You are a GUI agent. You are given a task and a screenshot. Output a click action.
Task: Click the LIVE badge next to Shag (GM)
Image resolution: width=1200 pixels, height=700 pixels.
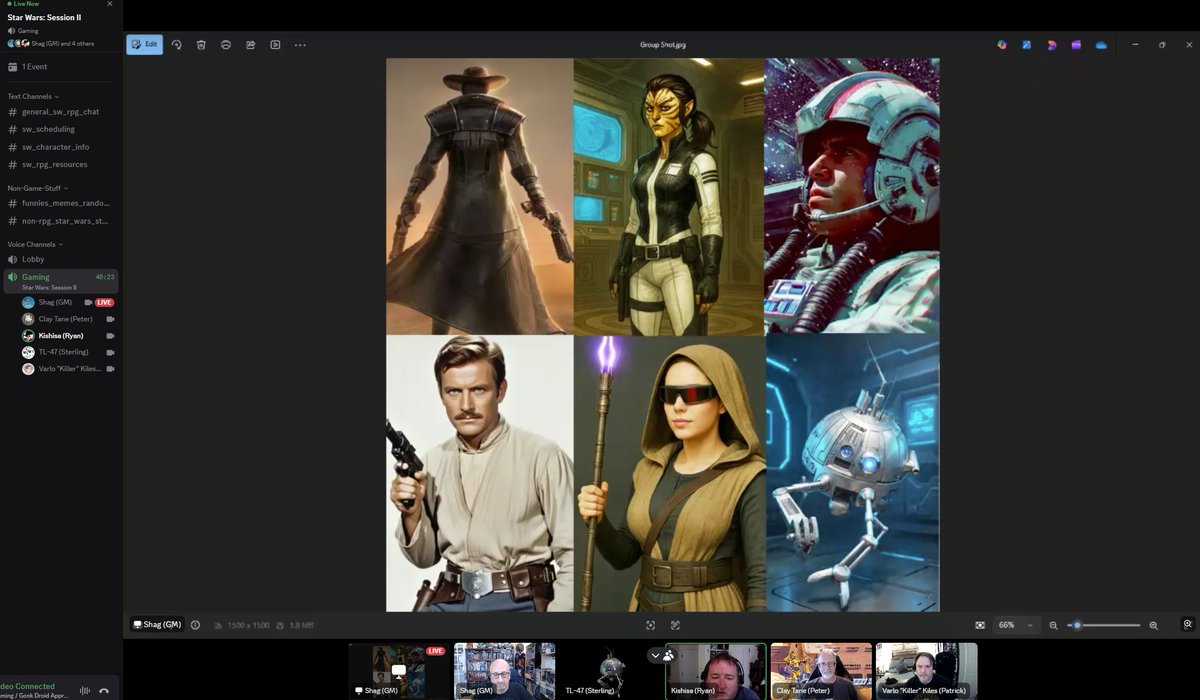[104, 302]
